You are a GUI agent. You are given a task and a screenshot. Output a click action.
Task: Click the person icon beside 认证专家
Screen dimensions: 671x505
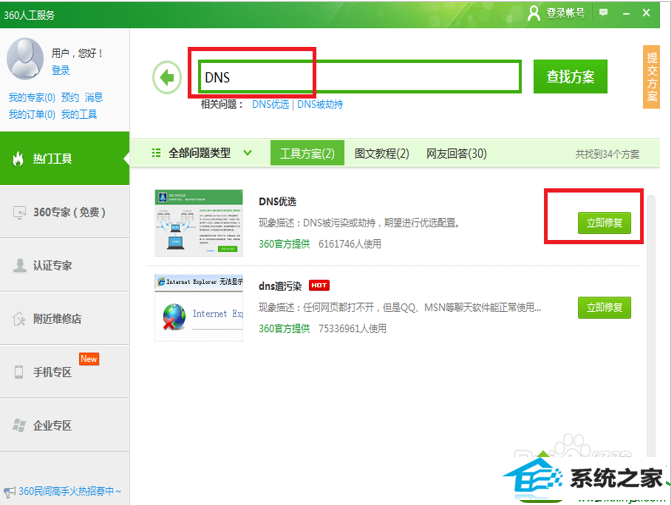19,265
